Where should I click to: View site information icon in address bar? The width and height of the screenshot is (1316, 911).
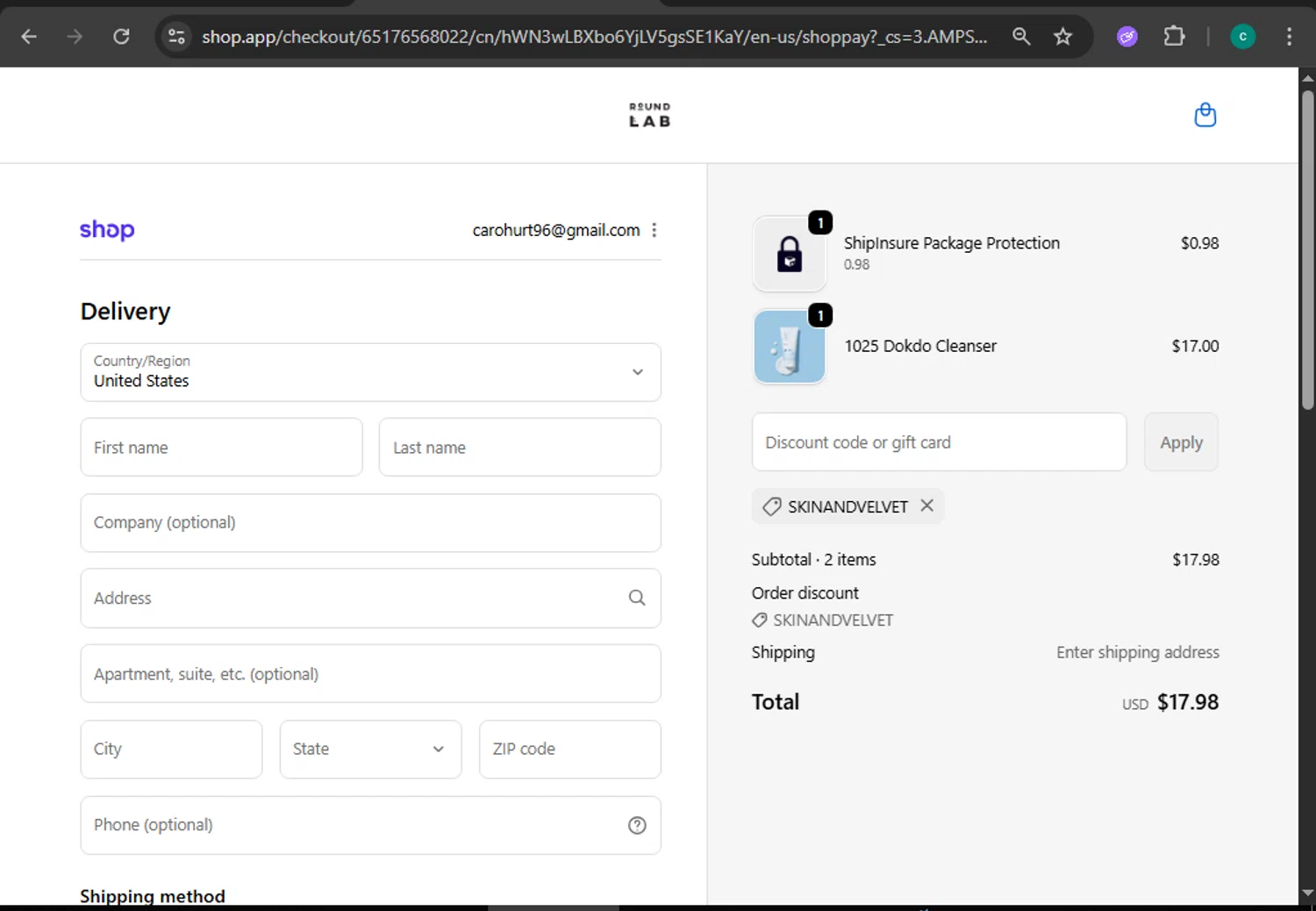tap(176, 36)
